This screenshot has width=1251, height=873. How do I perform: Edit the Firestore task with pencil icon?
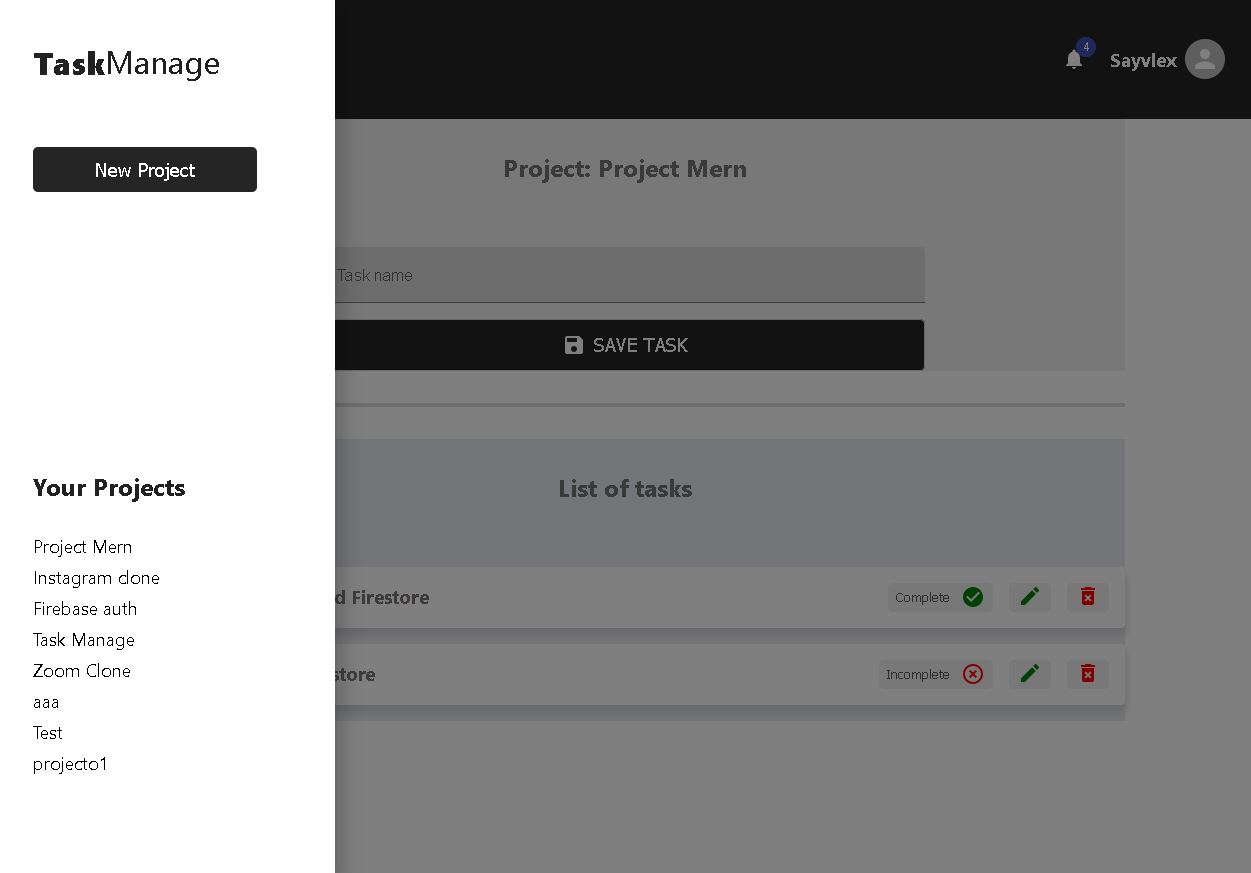[1030, 597]
